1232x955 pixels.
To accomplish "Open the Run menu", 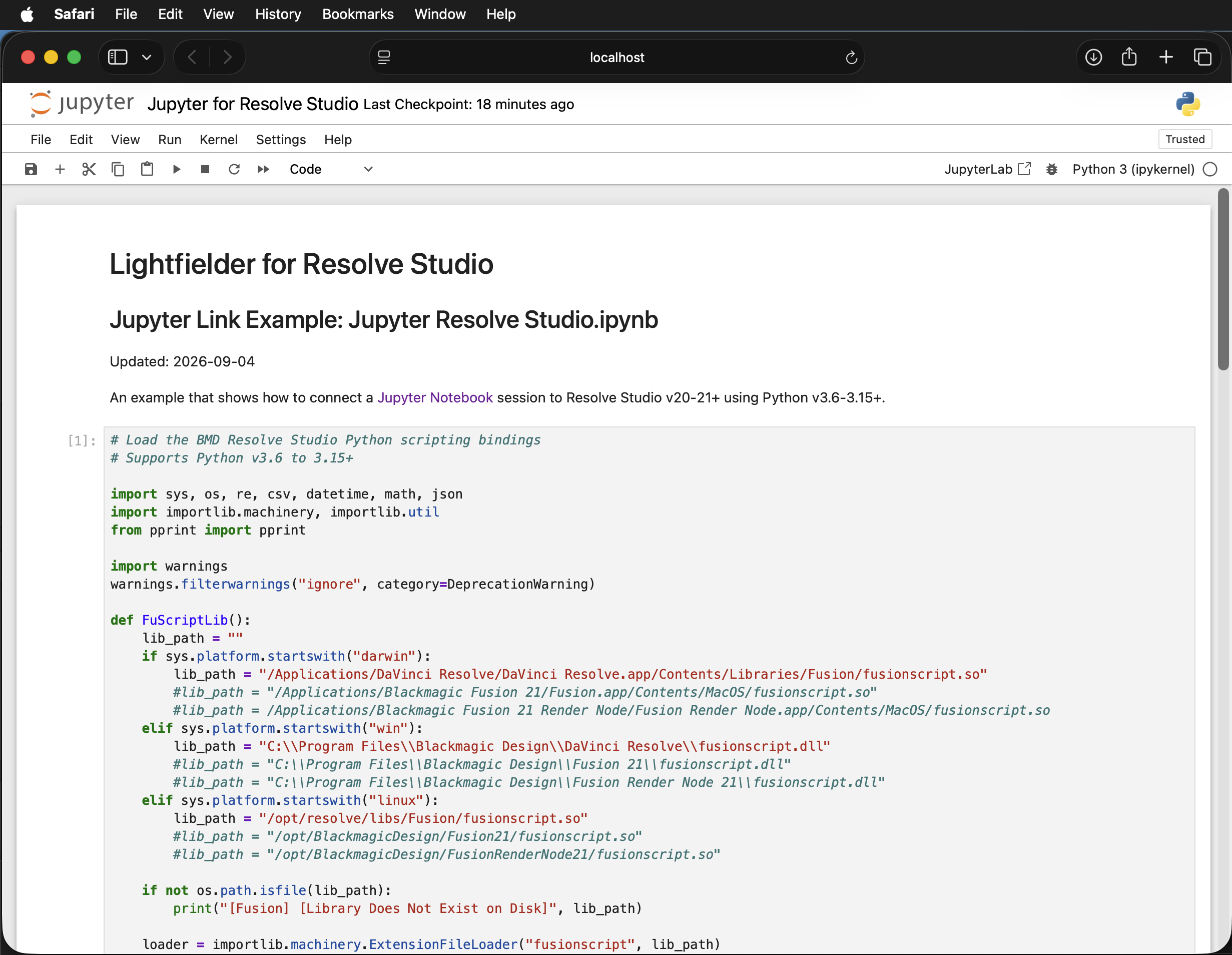I will pyautogui.click(x=170, y=139).
